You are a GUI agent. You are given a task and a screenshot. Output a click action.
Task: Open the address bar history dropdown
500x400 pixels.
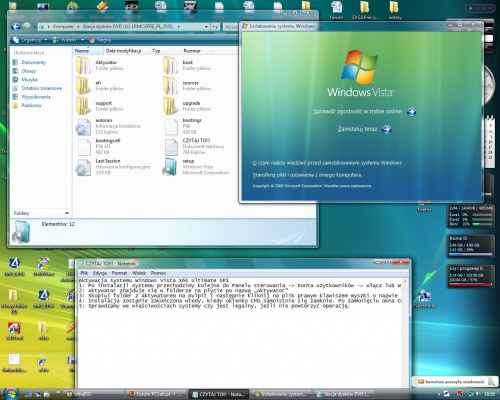pos(206,26)
